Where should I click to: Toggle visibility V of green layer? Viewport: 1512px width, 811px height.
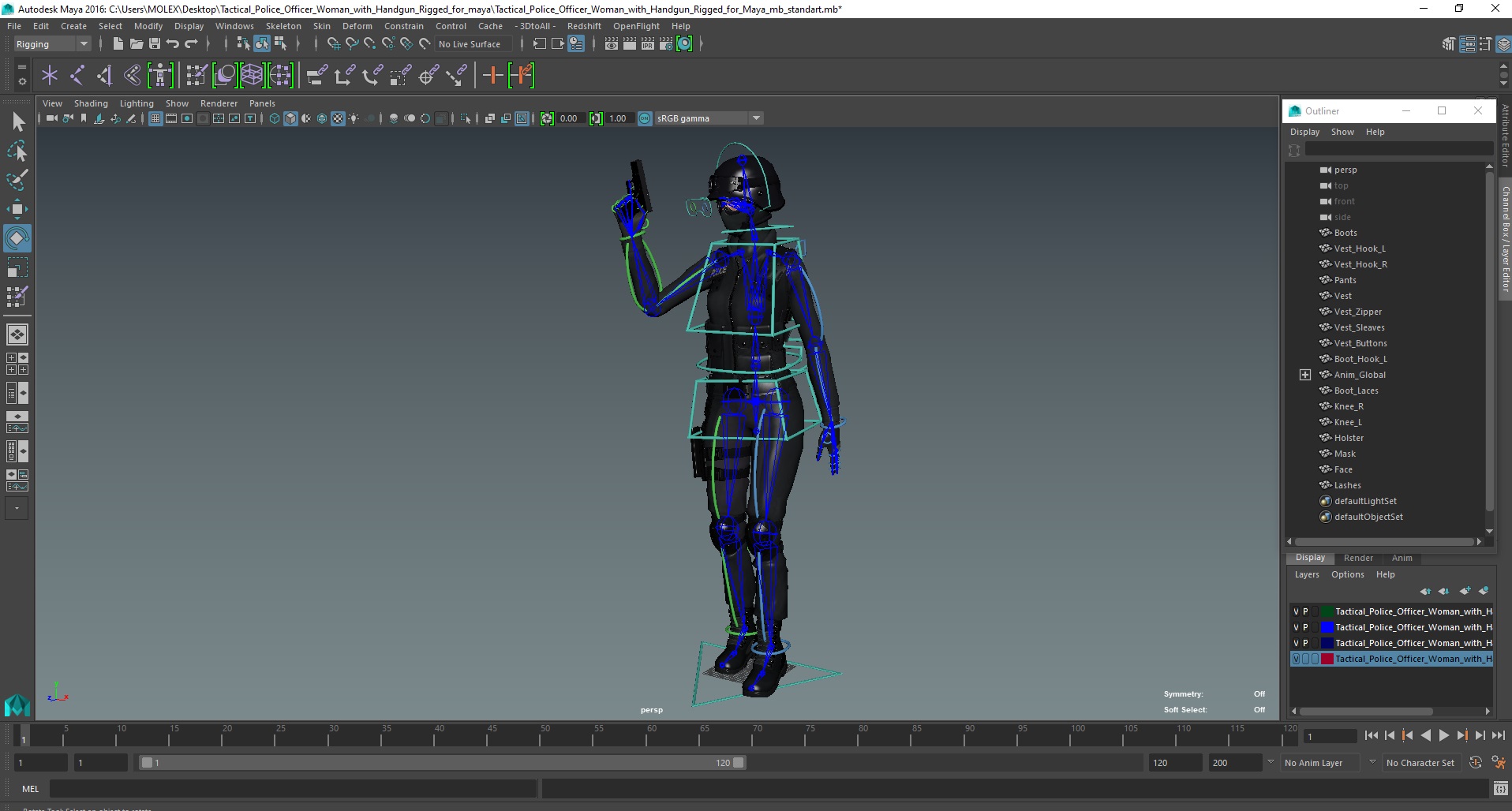tap(1296, 611)
